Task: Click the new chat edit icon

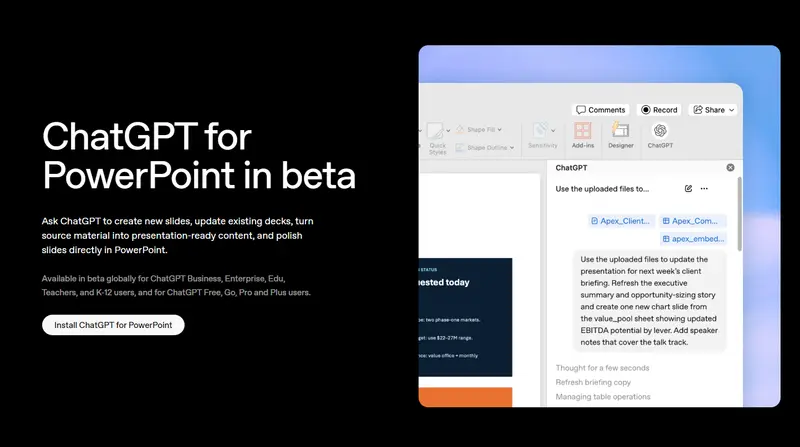Action: (x=688, y=189)
